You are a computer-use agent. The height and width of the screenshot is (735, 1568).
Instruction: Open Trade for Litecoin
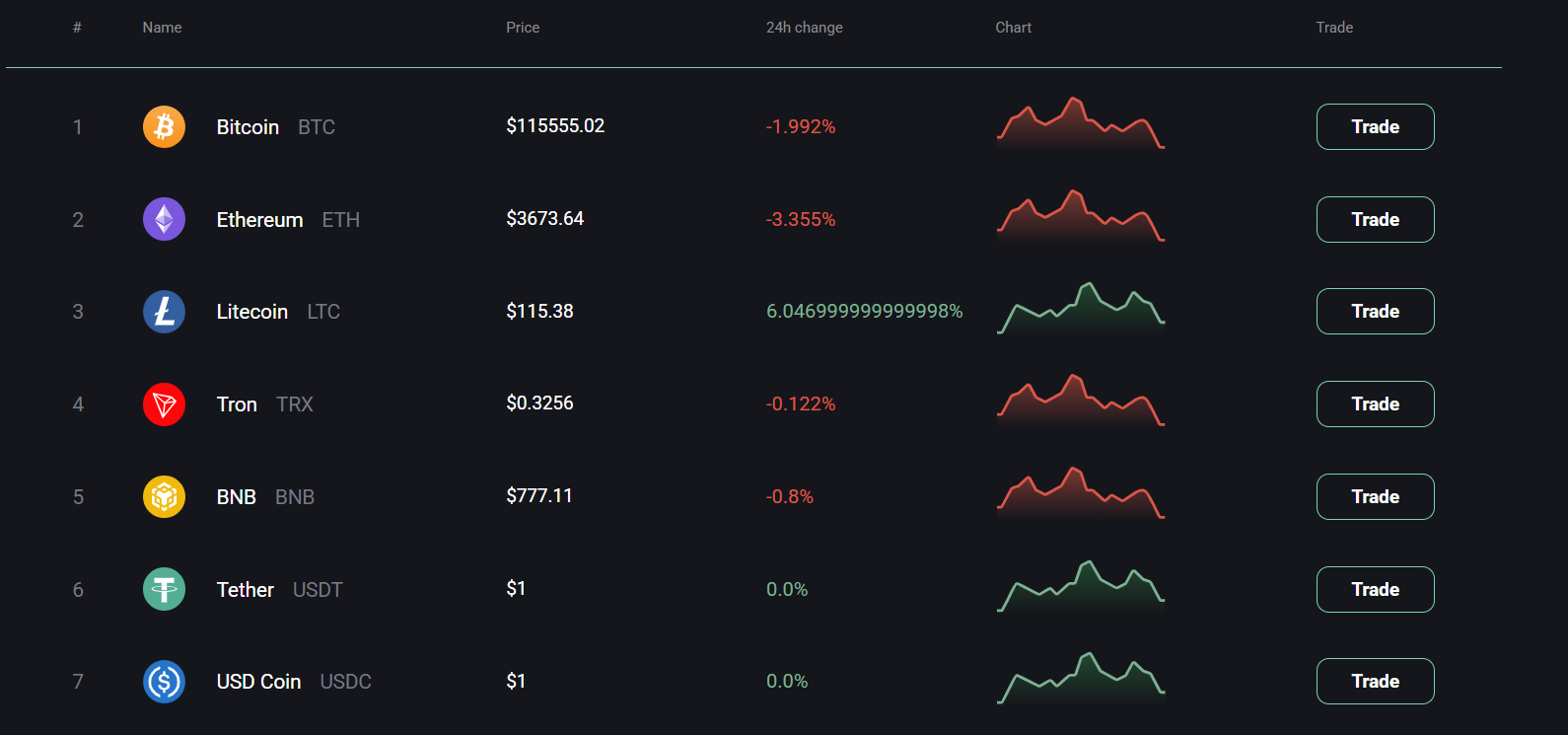[x=1375, y=312]
